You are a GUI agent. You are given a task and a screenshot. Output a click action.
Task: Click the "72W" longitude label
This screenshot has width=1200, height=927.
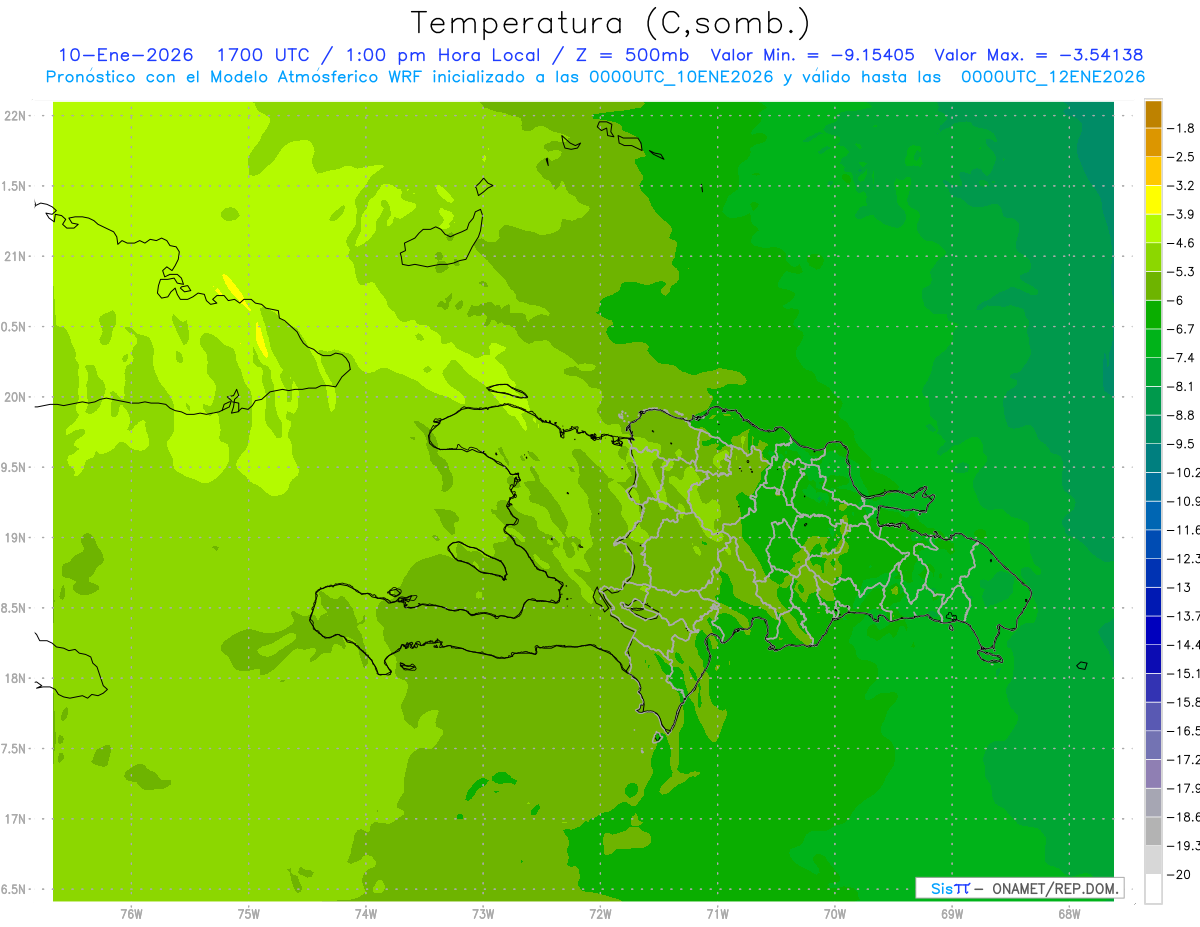[x=600, y=913]
